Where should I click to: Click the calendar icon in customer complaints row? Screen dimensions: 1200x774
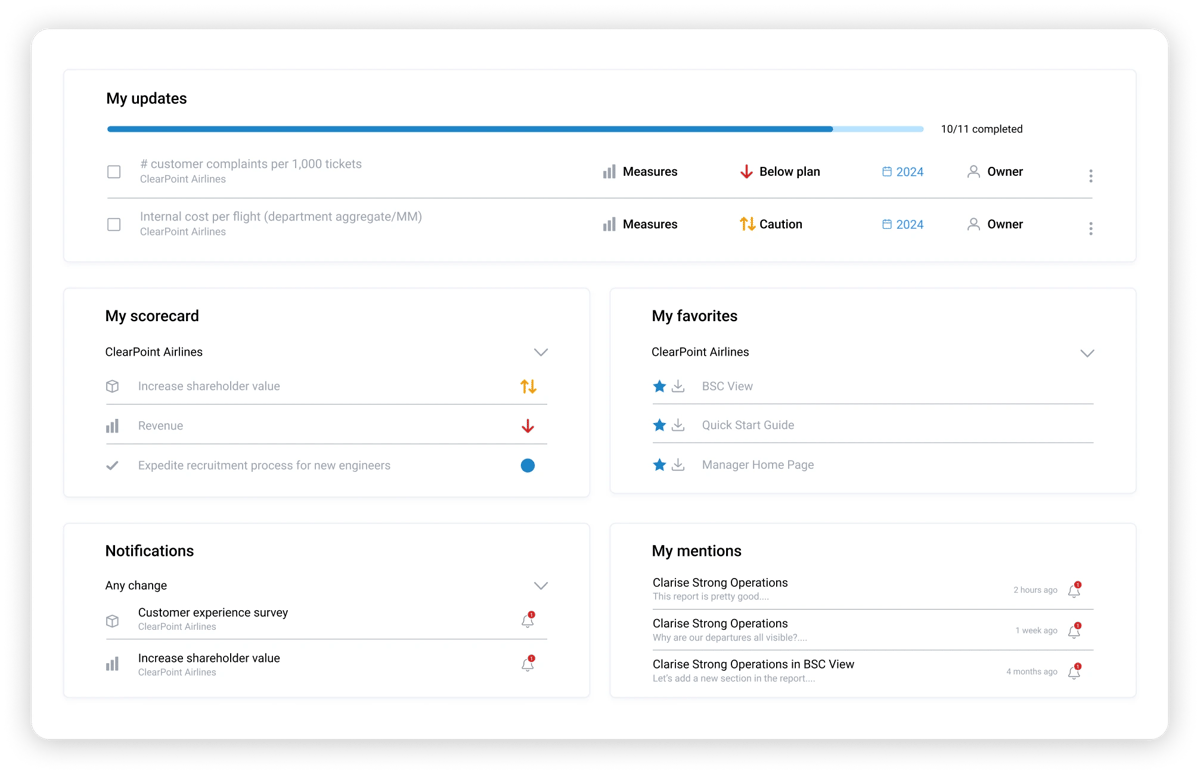pos(887,172)
